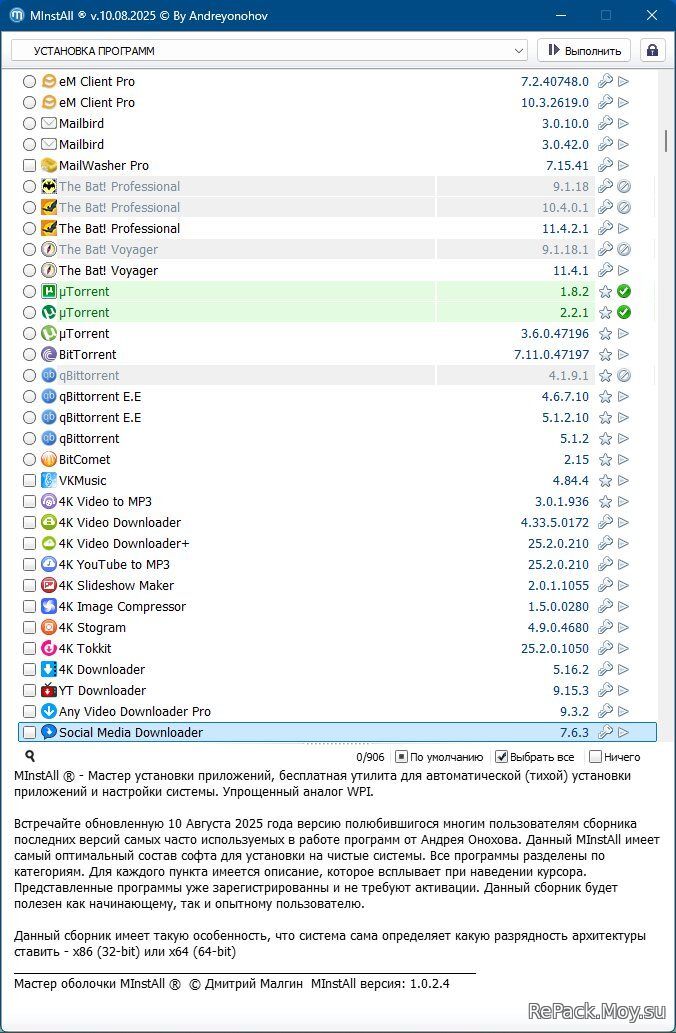Click key icon for The Bat! Professional 11.4.2.1

click(x=605, y=229)
